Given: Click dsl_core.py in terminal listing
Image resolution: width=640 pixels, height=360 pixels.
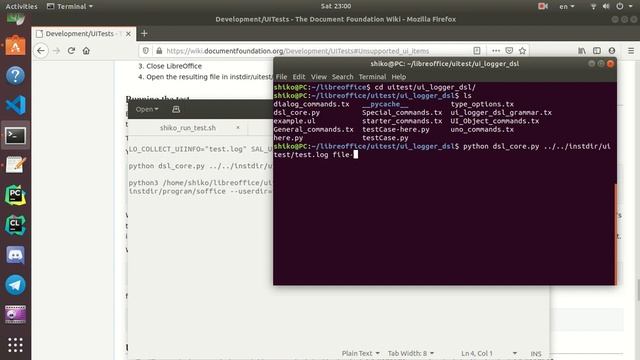Looking at the screenshot, I should coord(297,113).
